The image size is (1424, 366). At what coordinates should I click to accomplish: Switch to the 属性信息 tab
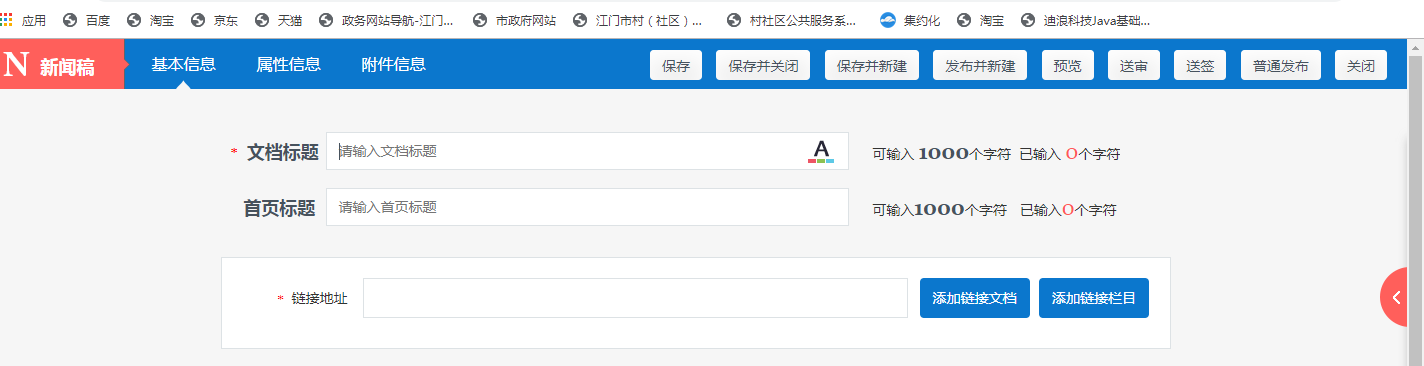[288, 64]
